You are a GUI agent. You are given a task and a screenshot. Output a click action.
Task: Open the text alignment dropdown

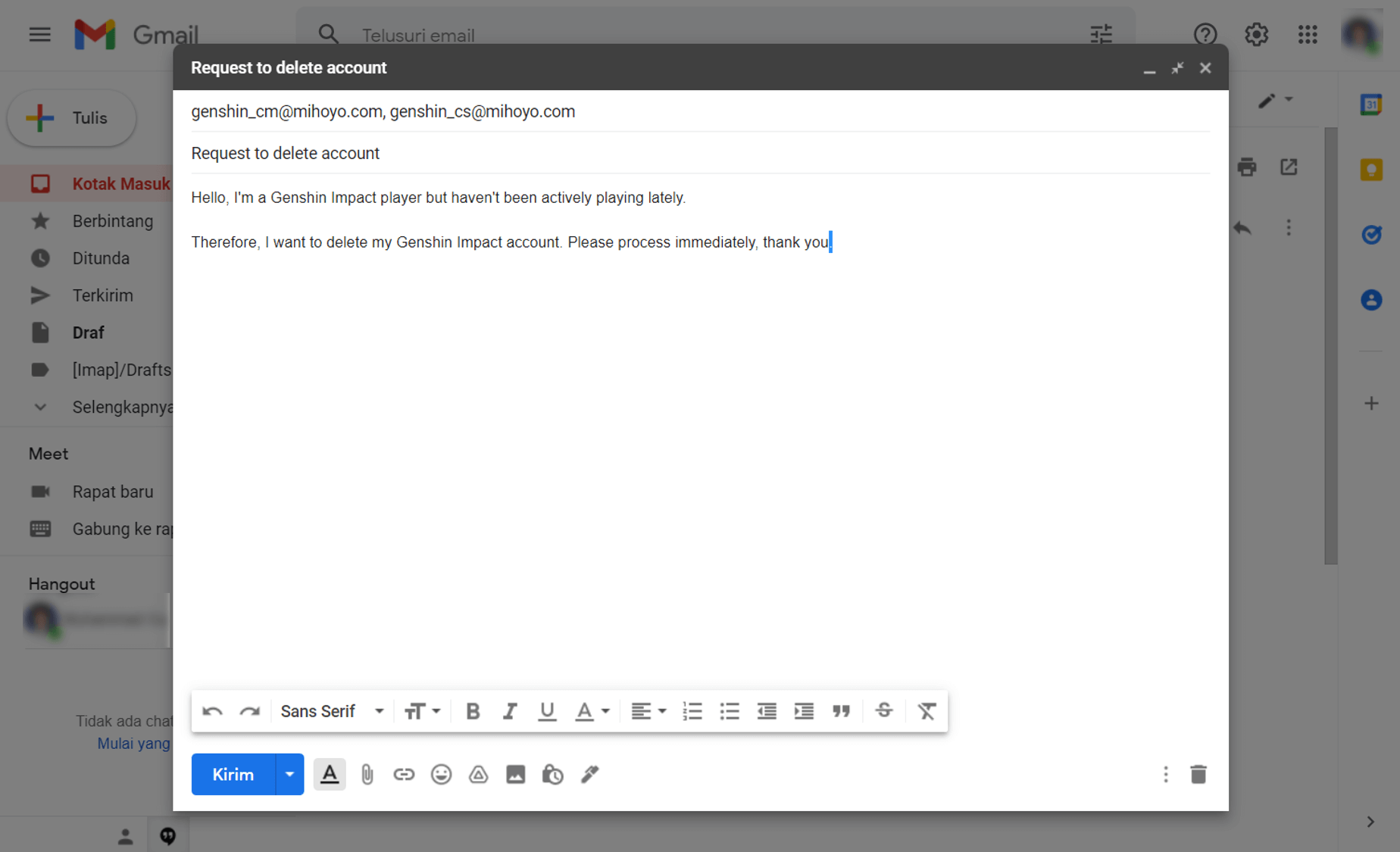pyautogui.click(x=648, y=711)
